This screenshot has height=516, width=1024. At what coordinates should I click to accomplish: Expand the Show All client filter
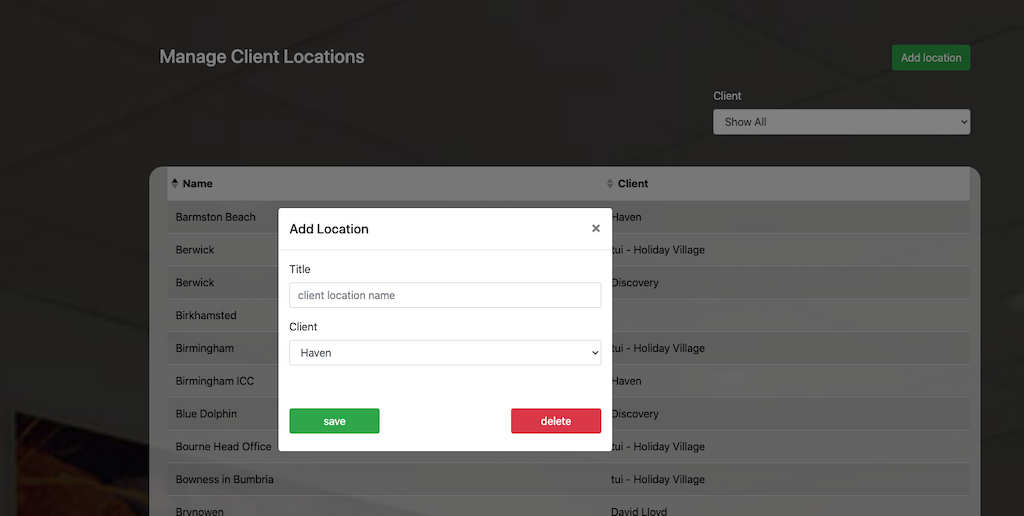(841, 122)
